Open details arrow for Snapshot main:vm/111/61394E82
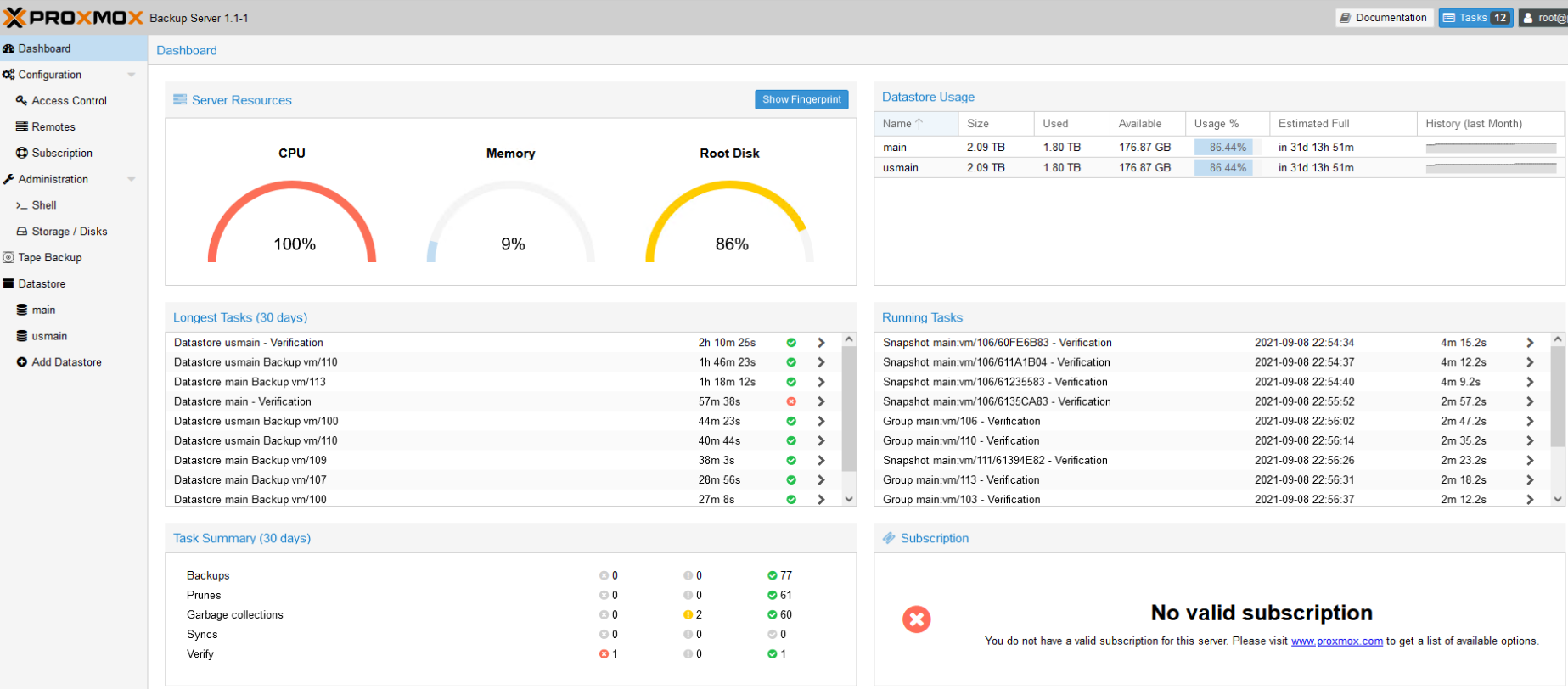Image resolution: width=1568 pixels, height=689 pixels. point(1530,460)
